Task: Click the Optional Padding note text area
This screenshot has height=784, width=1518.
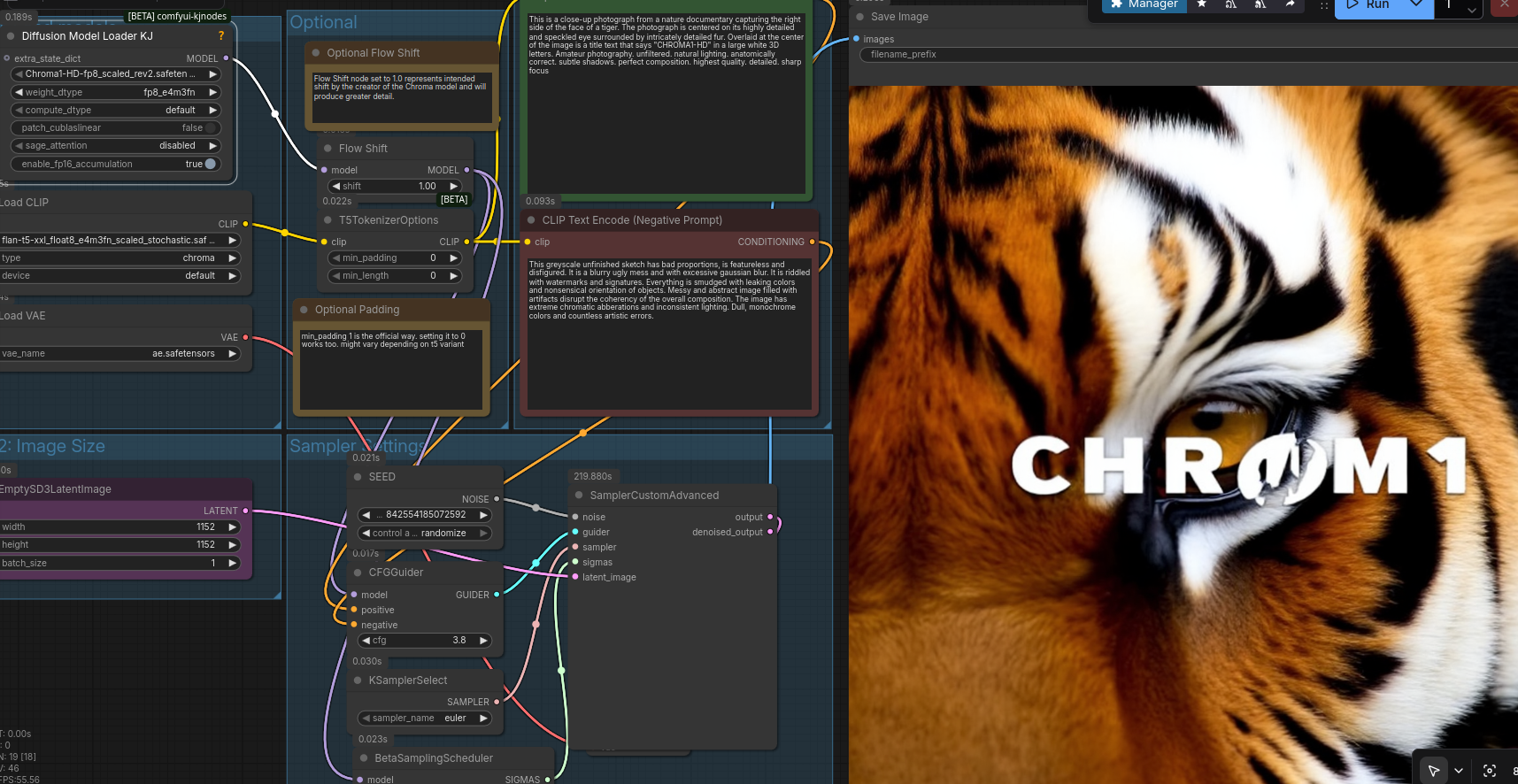Action: tap(391, 369)
